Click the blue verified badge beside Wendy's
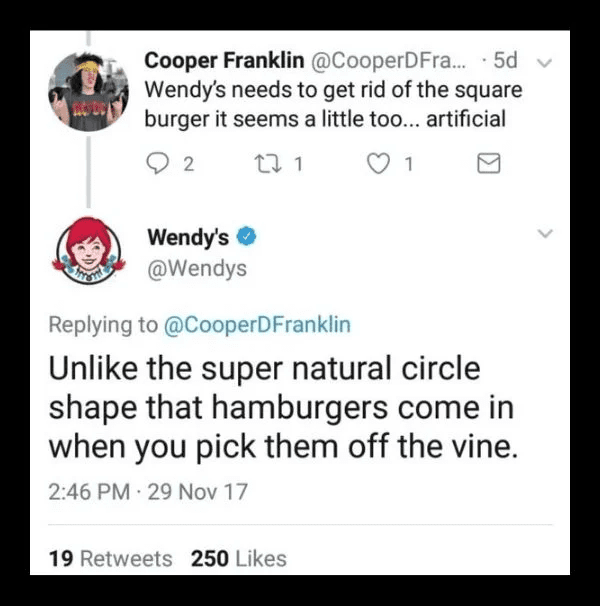Screen dimensions: 600x606 (x=246, y=236)
